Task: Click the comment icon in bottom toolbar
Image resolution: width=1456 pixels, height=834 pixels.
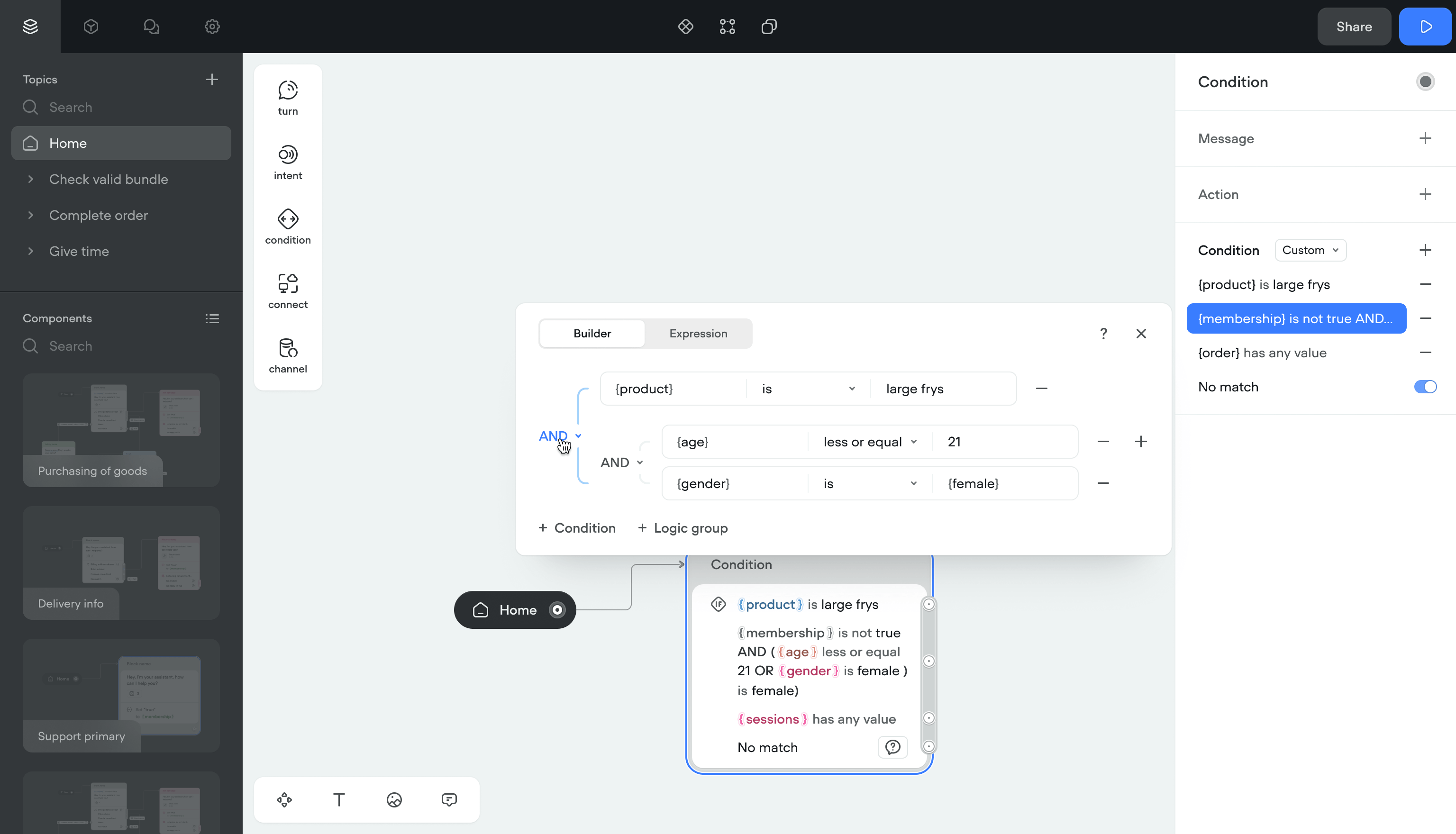Action: click(449, 799)
